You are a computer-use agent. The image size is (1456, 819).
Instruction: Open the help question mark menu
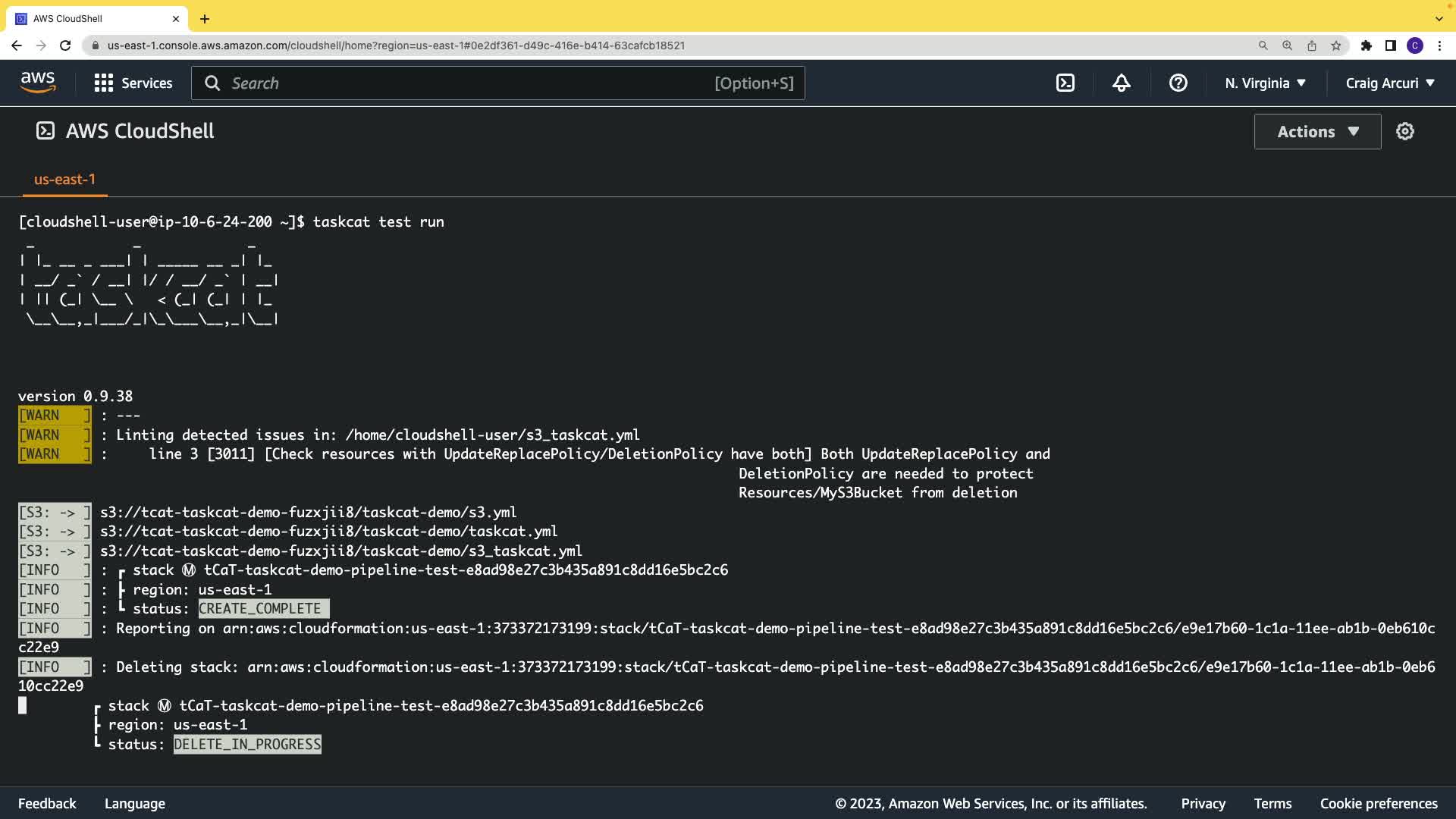point(1178,83)
